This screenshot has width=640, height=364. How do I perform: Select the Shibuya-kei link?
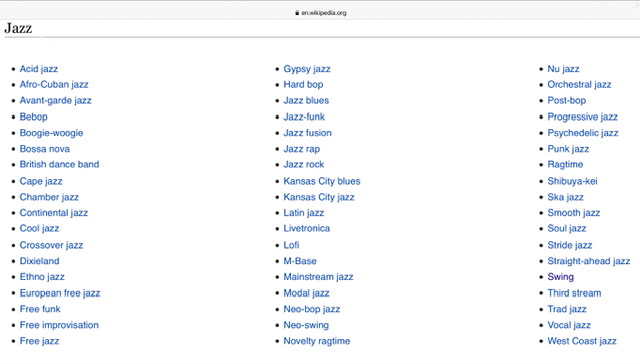[572, 181]
